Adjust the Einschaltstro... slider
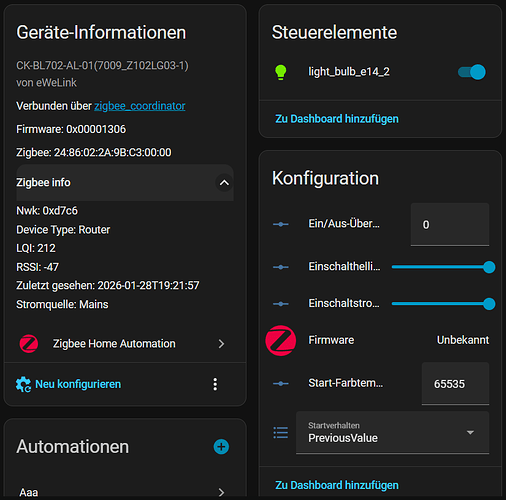 (443, 304)
